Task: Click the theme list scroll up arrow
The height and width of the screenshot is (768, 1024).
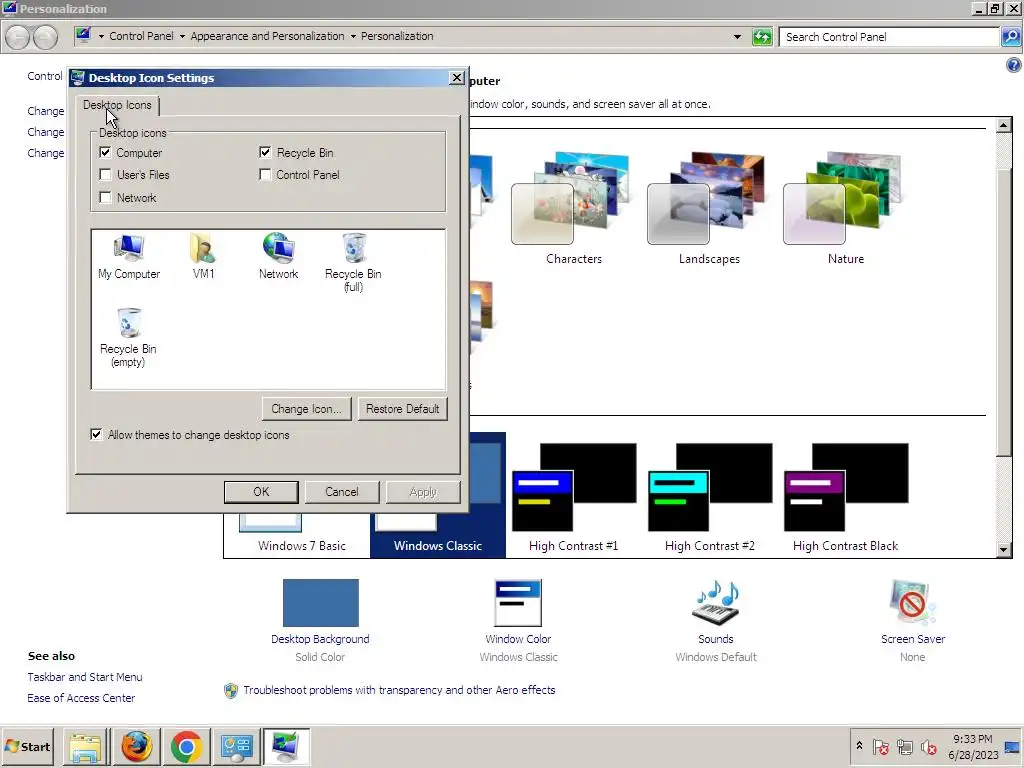Action: [x=1004, y=125]
